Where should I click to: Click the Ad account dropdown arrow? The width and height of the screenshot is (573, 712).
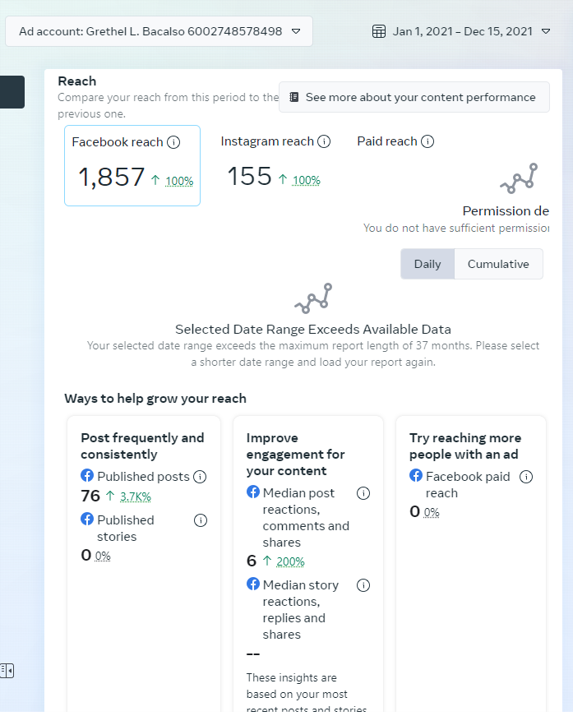(x=296, y=31)
